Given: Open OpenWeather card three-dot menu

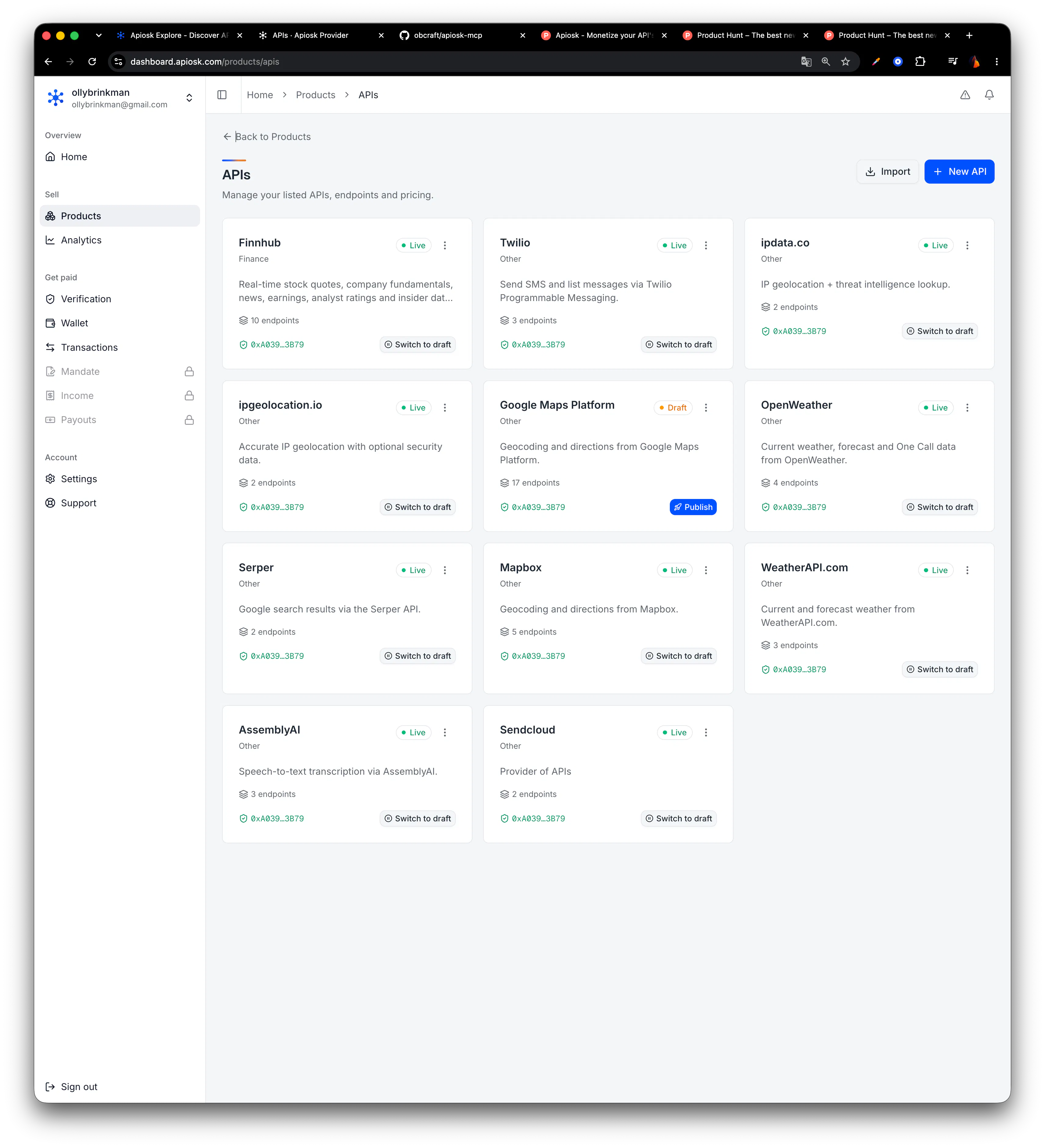Looking at the screenshot, I should 967,408.
